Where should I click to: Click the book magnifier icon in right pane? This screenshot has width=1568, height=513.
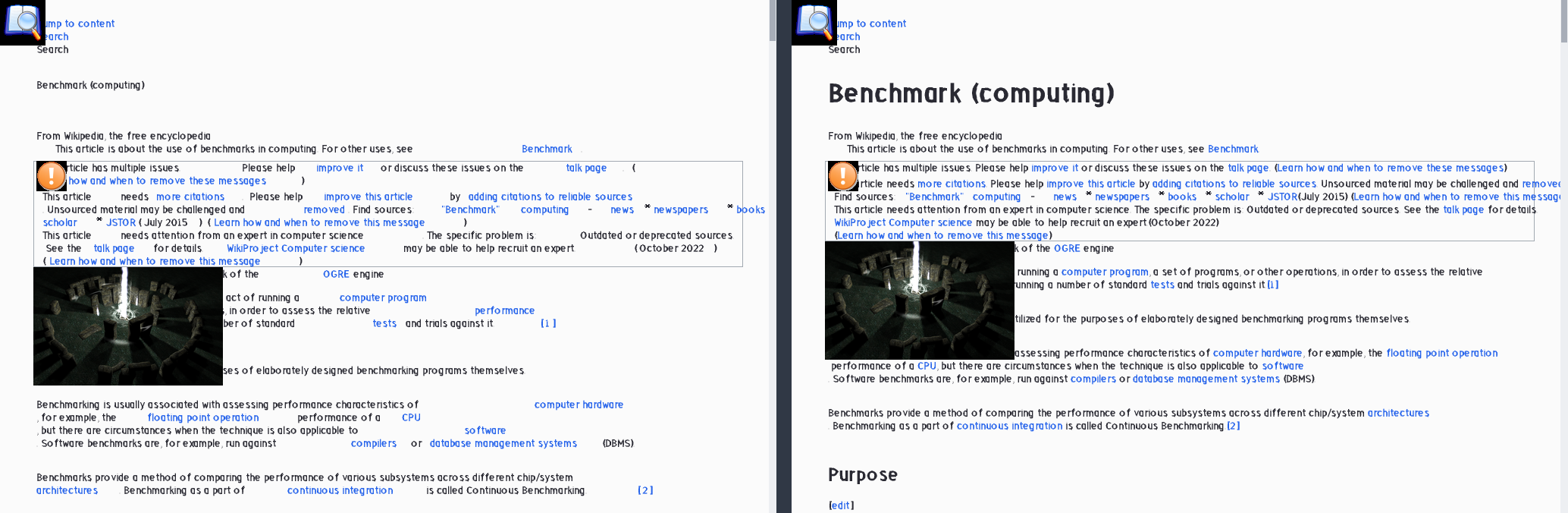click(814, 23)
